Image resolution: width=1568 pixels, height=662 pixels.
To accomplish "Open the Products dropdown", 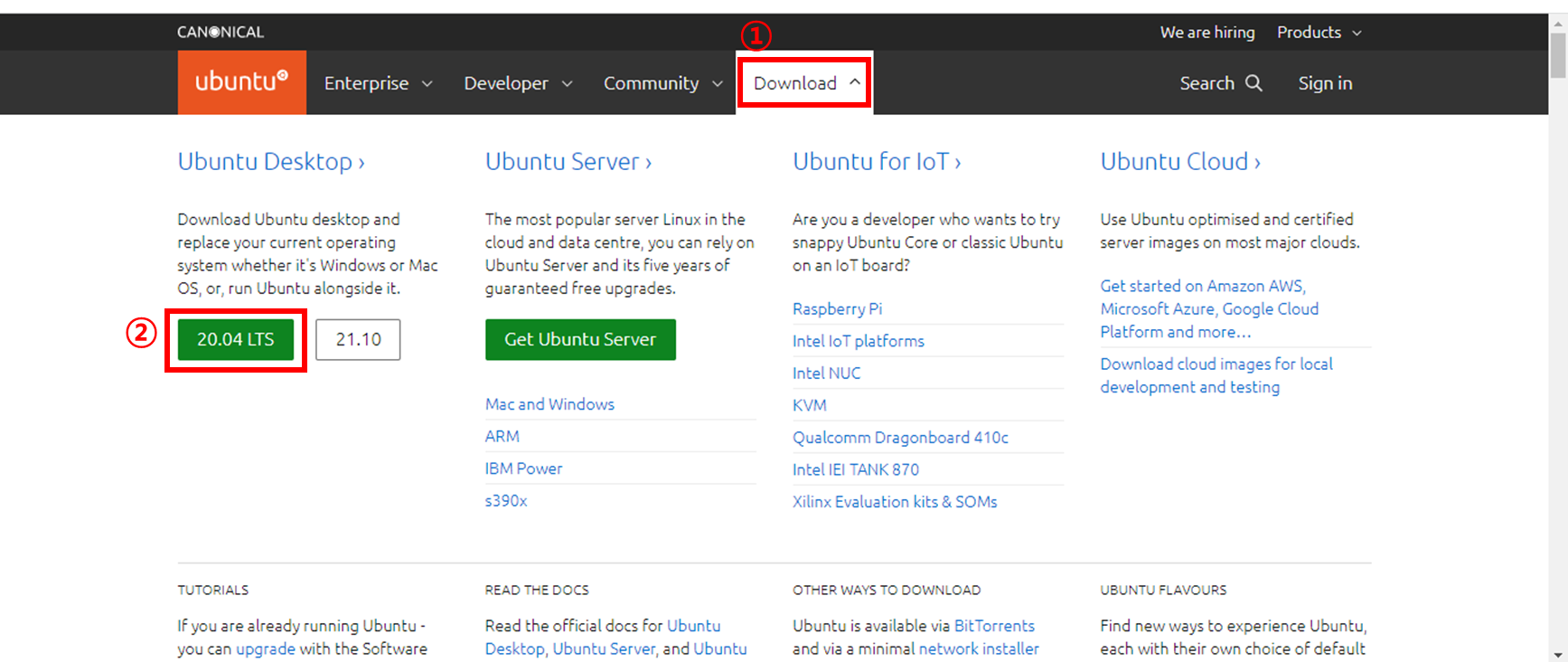I will 1319,33.
